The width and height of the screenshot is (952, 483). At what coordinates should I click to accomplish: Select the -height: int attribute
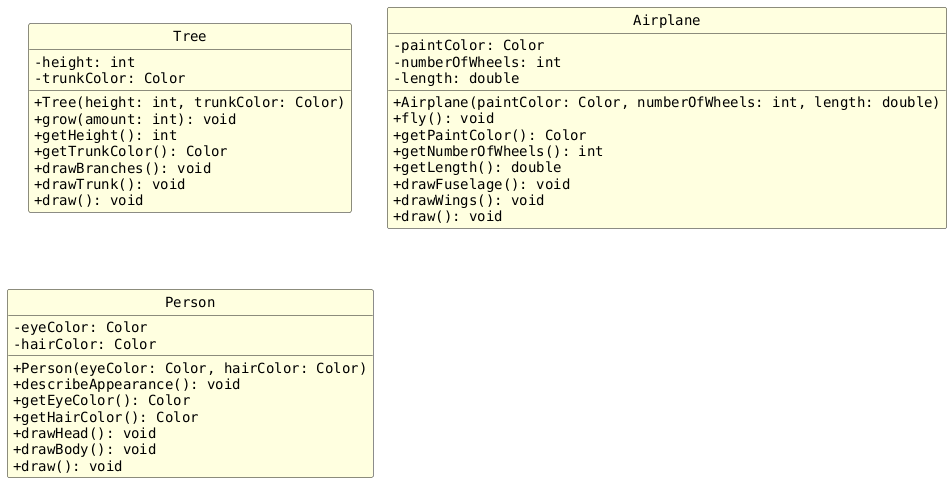click(x=84, y=62)
